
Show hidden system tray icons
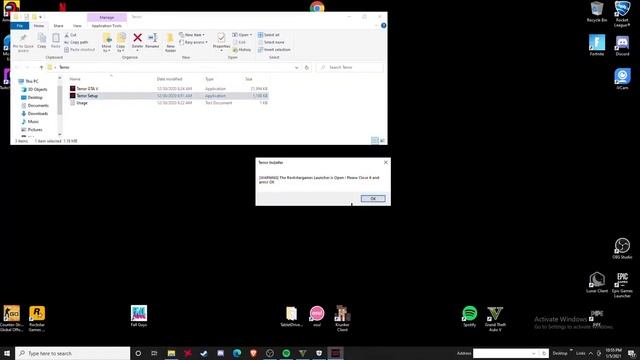tap(591, 353)
